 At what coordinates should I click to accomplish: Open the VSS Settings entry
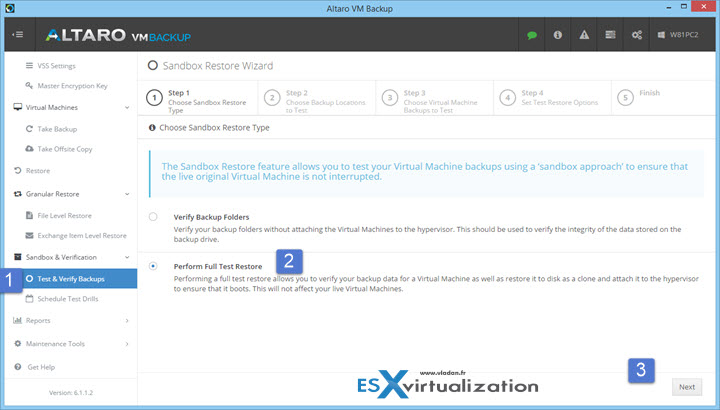point(56,66)
